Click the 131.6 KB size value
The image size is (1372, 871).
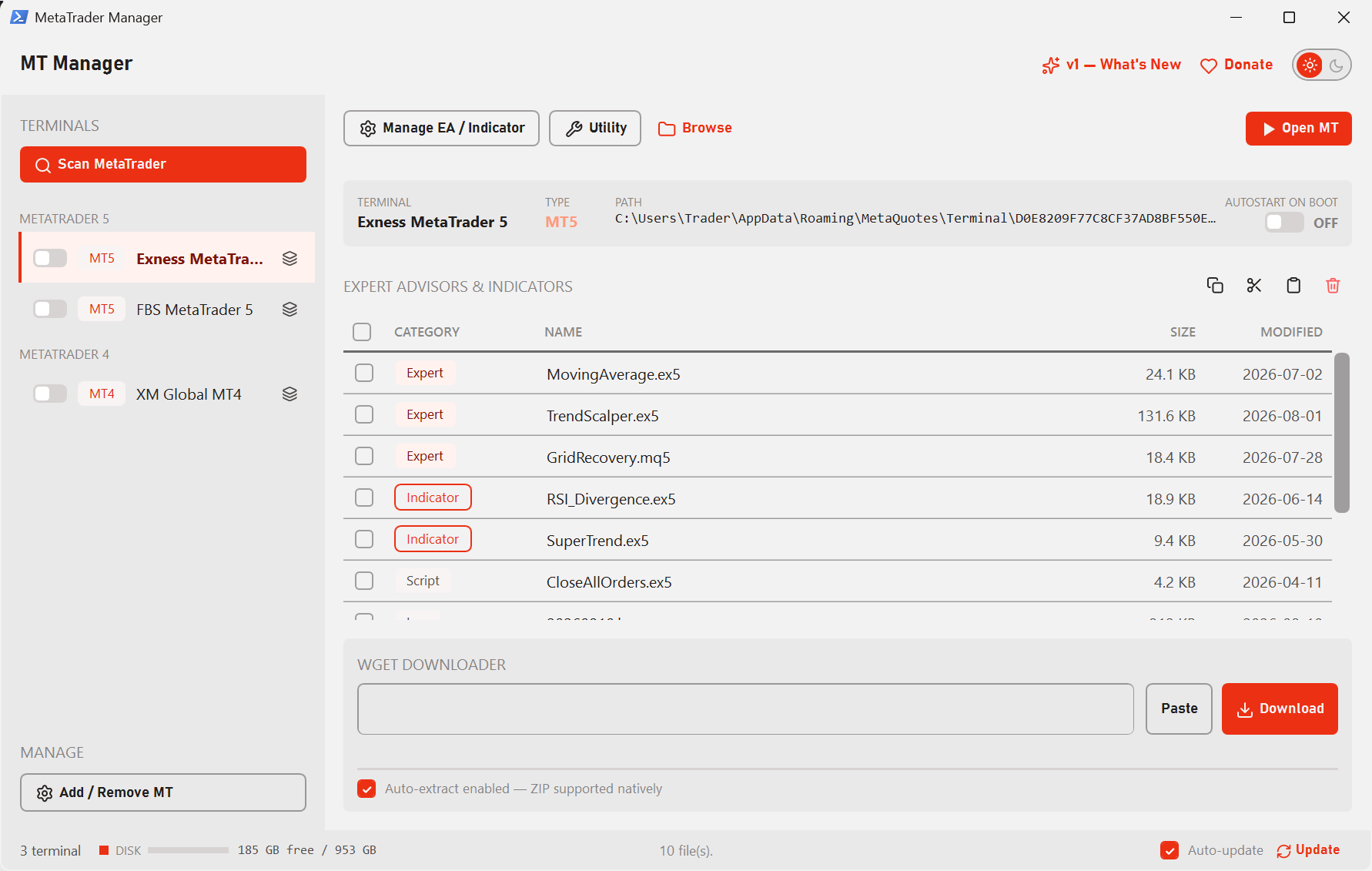pyautogui.click(x=1166, y=416)
